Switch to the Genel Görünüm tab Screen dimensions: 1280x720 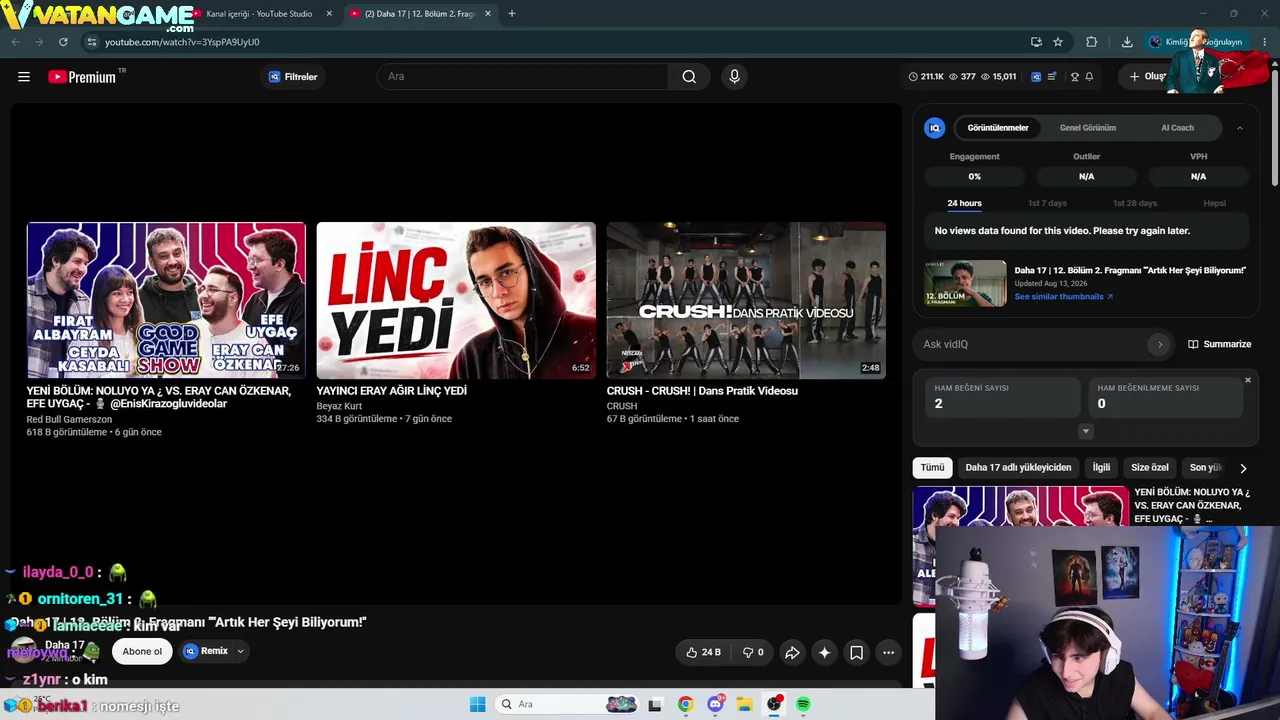coord(1088,128)
